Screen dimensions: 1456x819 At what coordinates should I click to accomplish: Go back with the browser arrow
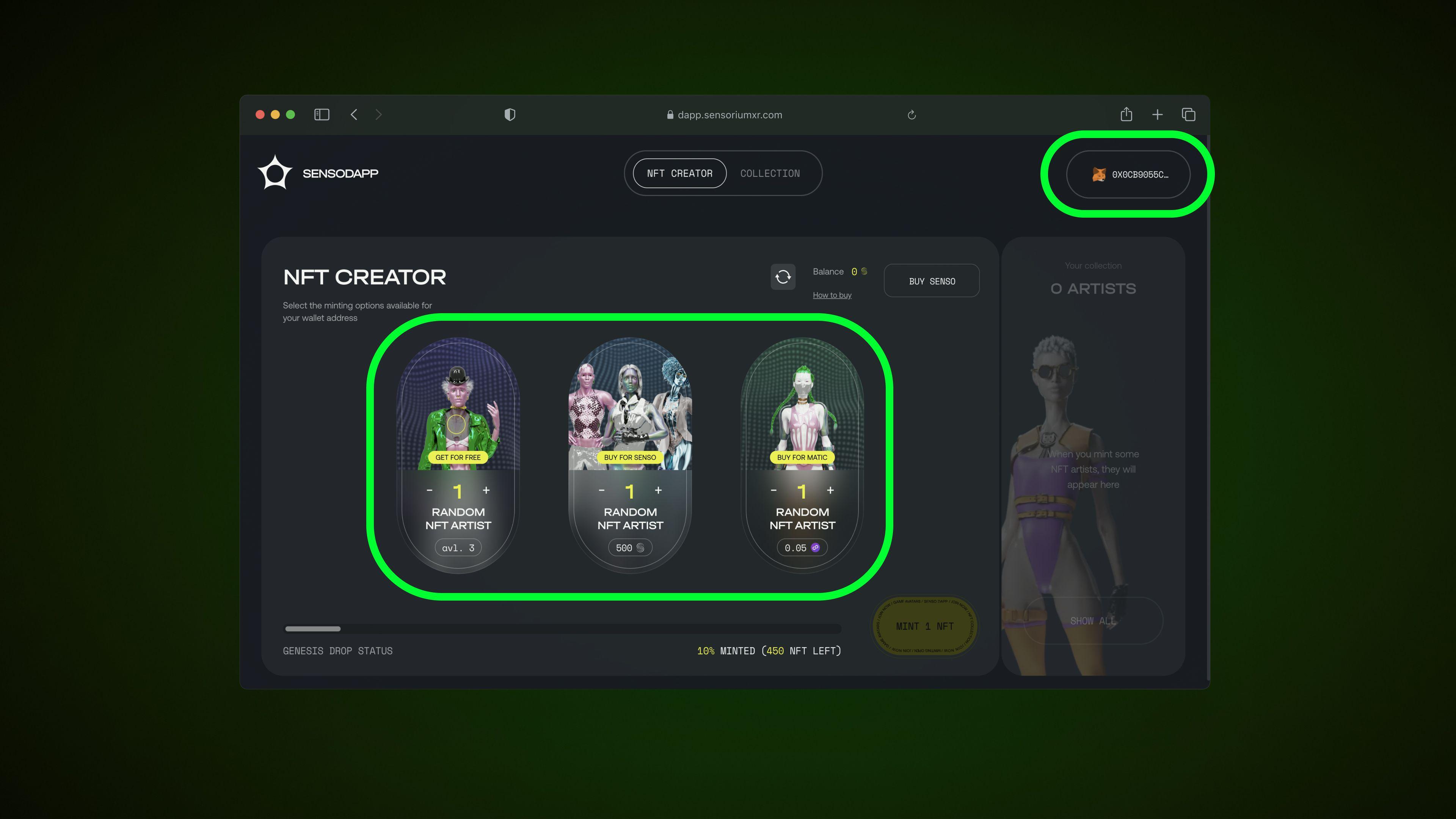[x=354, y=115]
